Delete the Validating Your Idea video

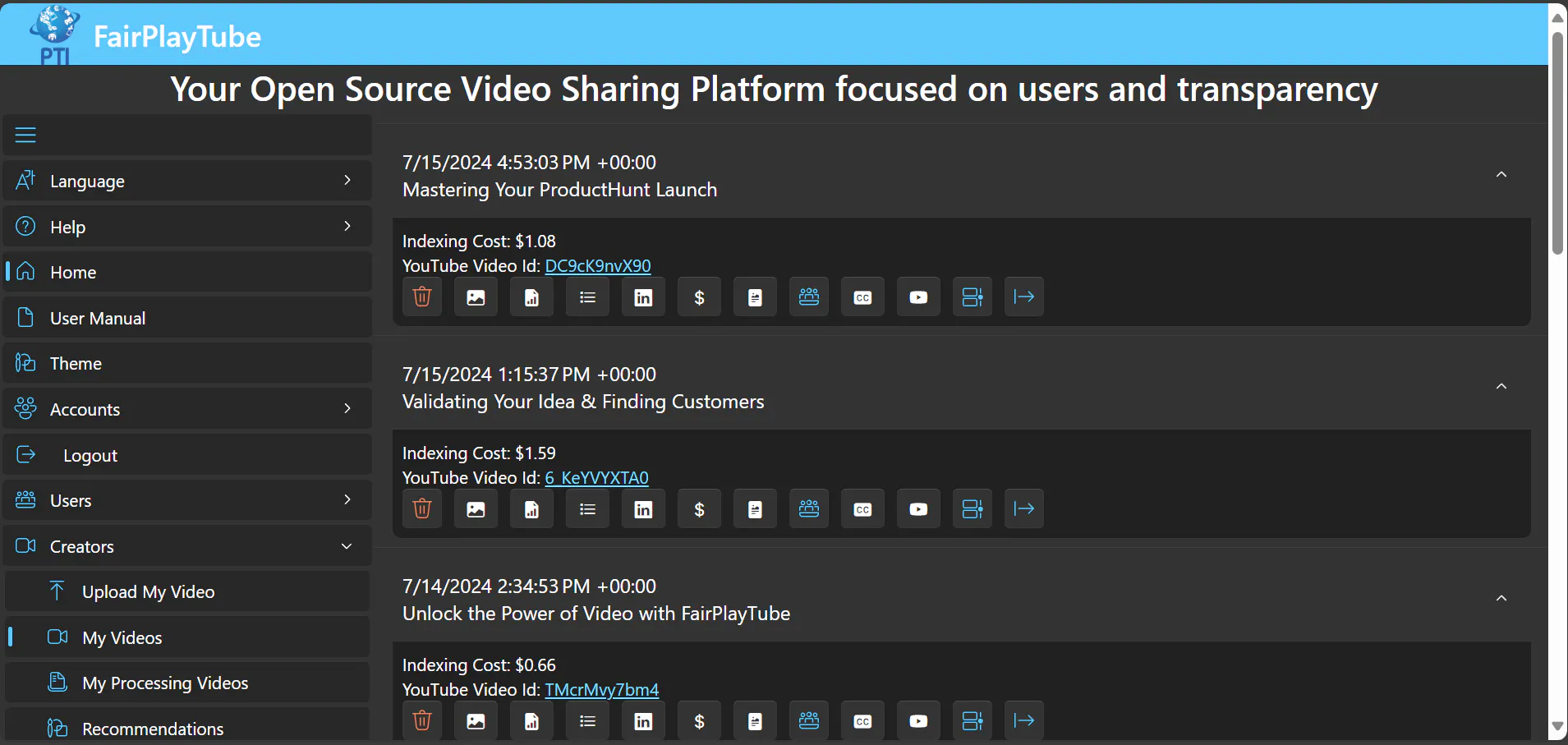[422, 508]
